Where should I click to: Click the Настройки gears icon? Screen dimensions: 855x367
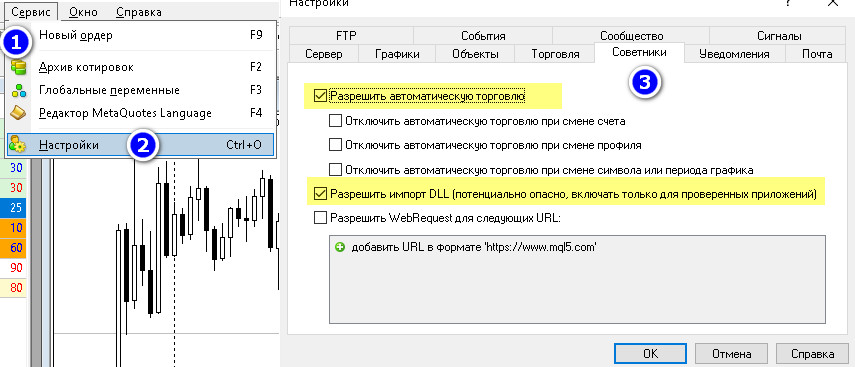[18, 145]
